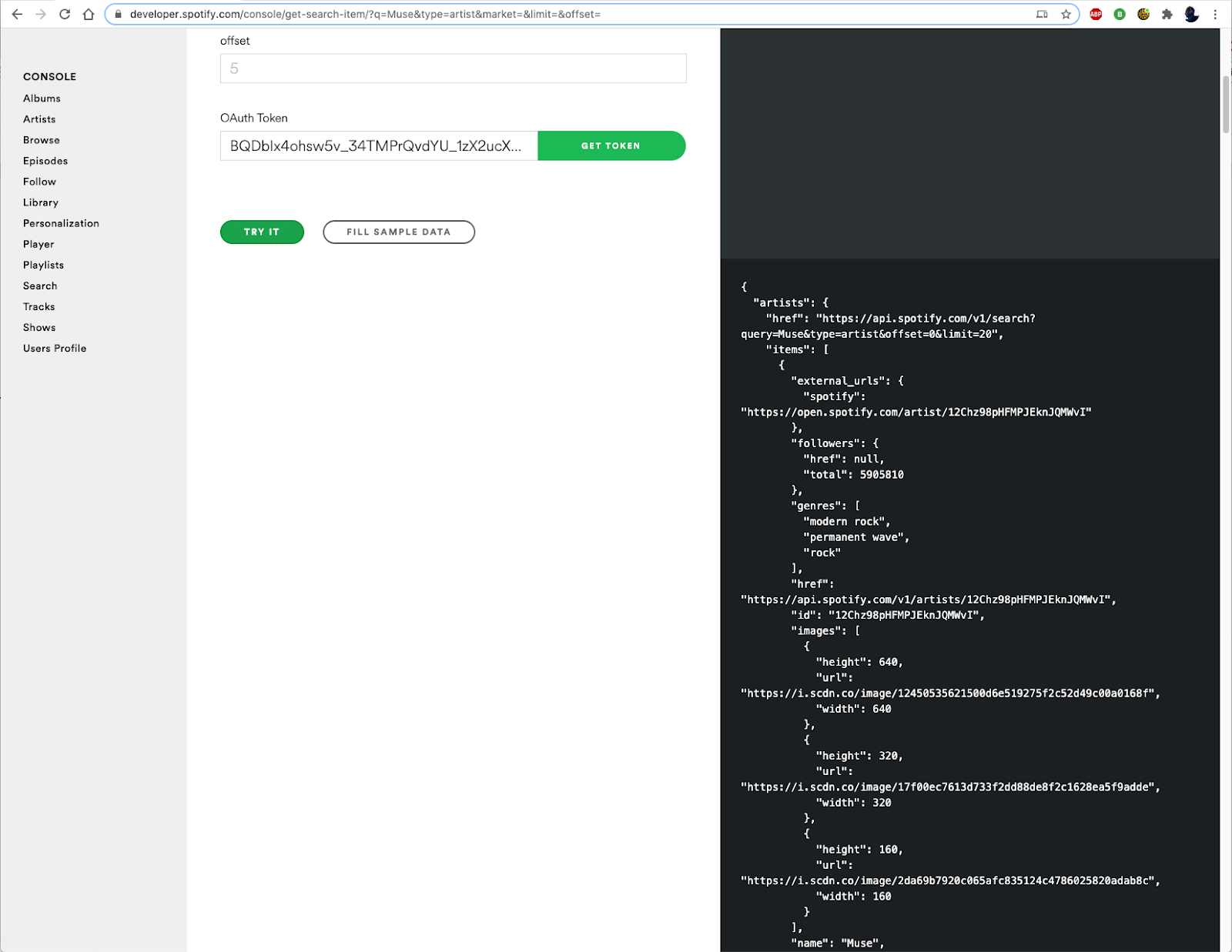Click the api.spotify.com/v1/artists href URL
1232x952 pixels.
click(x=929, y=600)
